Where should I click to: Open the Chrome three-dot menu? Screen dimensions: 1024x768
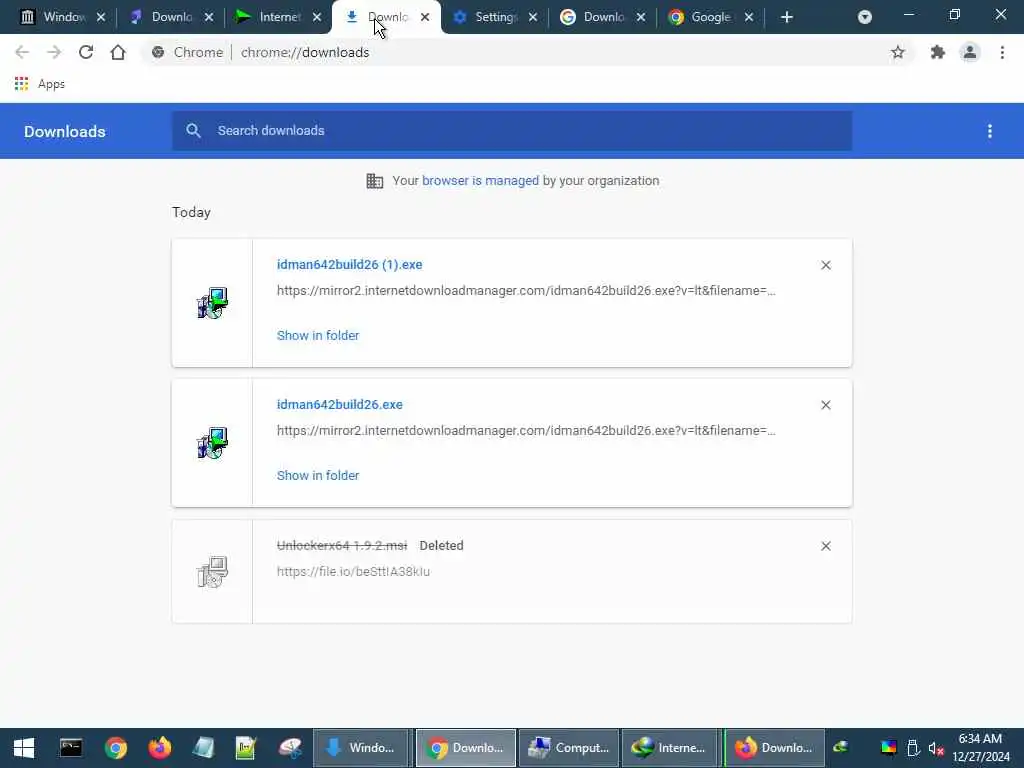(x=1002, y=52)
